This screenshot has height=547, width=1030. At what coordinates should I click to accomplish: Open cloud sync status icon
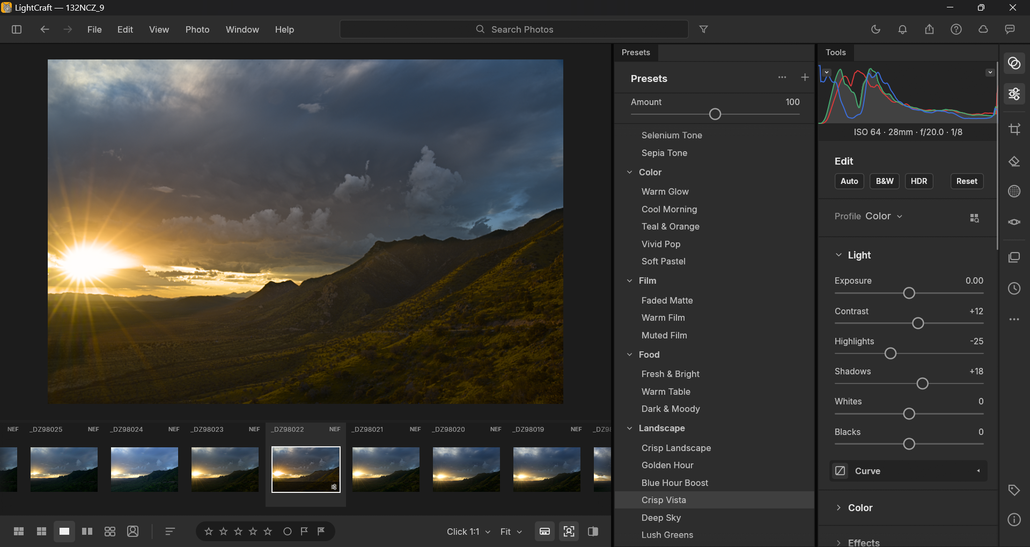(983, 30)
